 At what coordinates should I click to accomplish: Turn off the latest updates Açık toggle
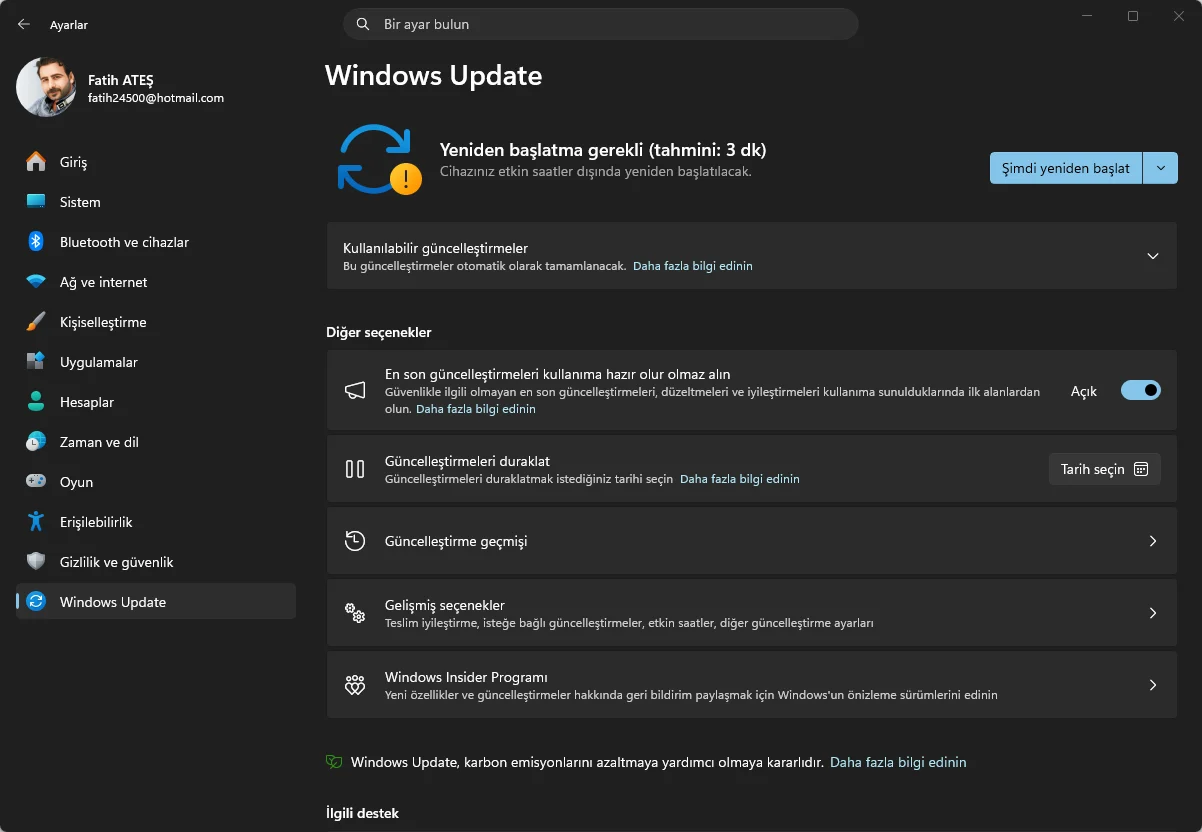coord(1141,390)
